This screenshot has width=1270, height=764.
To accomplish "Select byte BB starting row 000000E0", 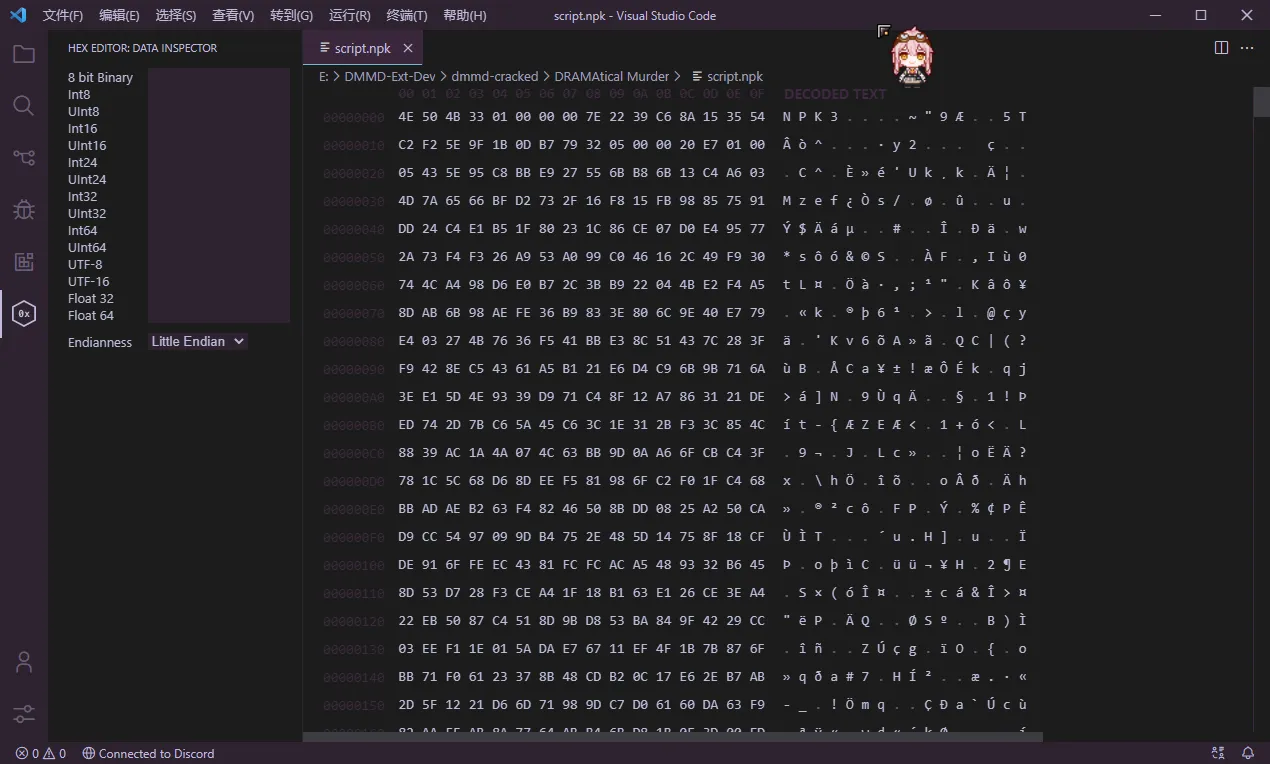I will point(406,508).
